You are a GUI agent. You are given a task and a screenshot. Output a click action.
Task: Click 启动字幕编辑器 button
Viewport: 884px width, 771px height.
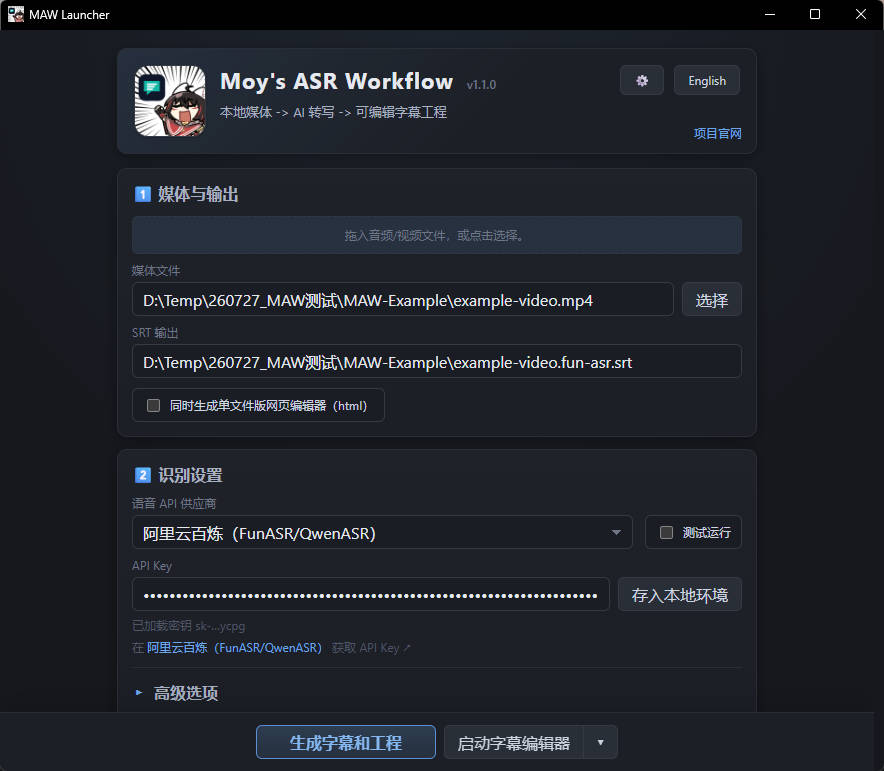pyautogui.click(x=513, y=743)
